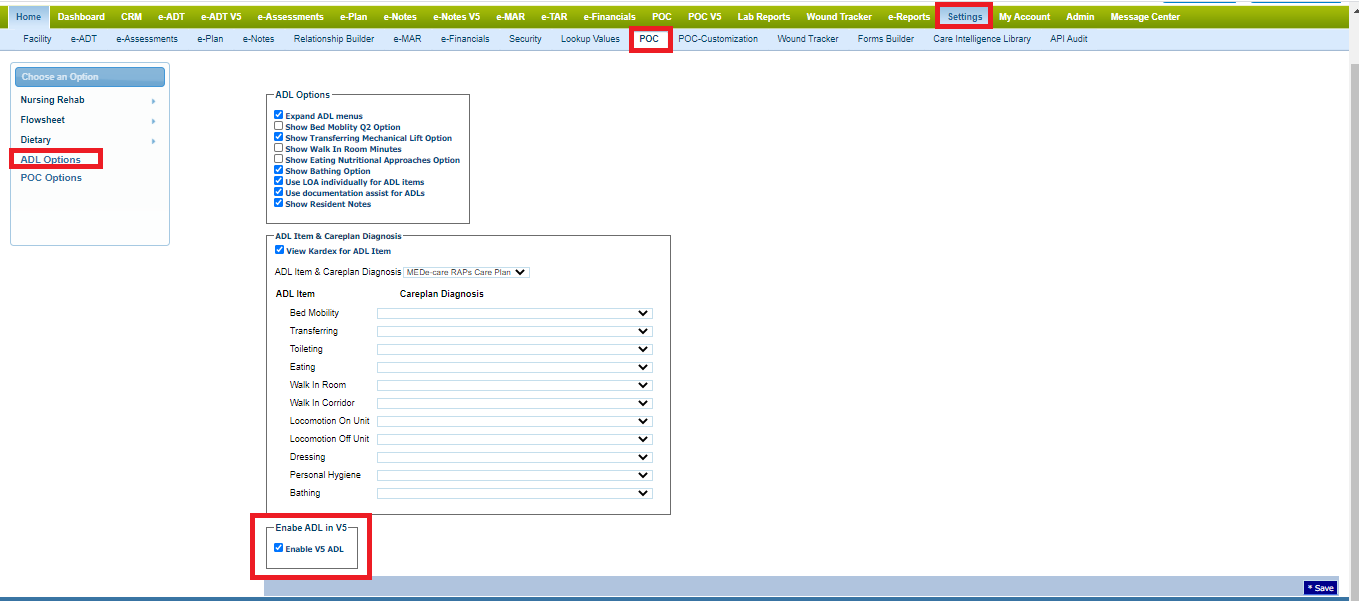Toggle View Kardex for ADL Item
This screenshot has width=1359, height=601.
280,251
